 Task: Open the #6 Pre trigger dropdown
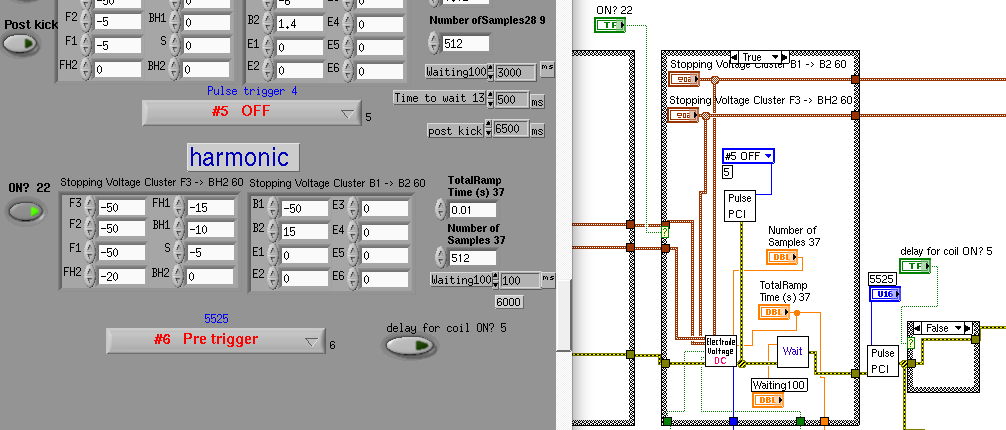pos(214,340)
